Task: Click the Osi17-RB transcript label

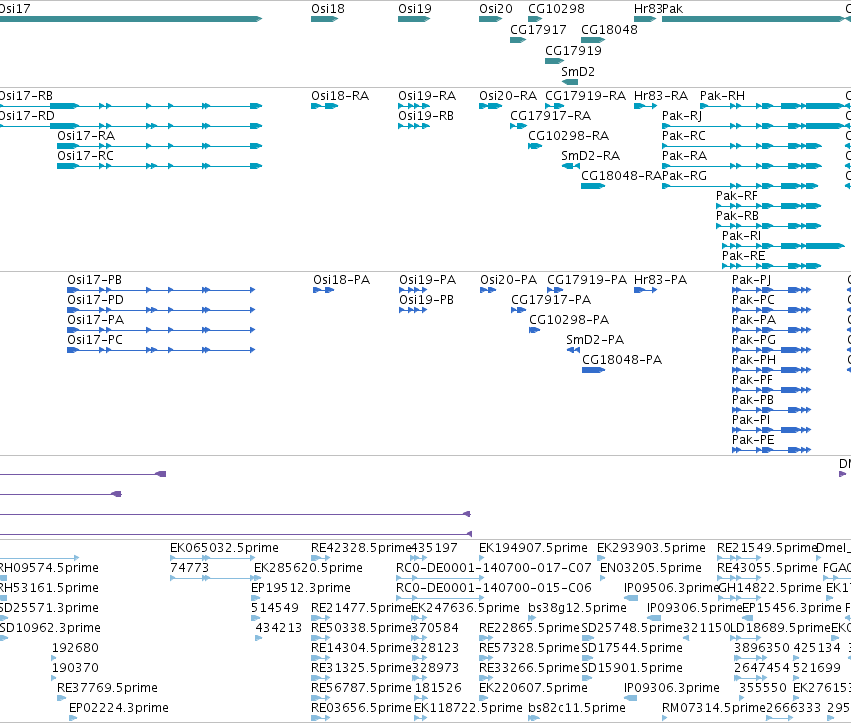Action: pos(26,96)
